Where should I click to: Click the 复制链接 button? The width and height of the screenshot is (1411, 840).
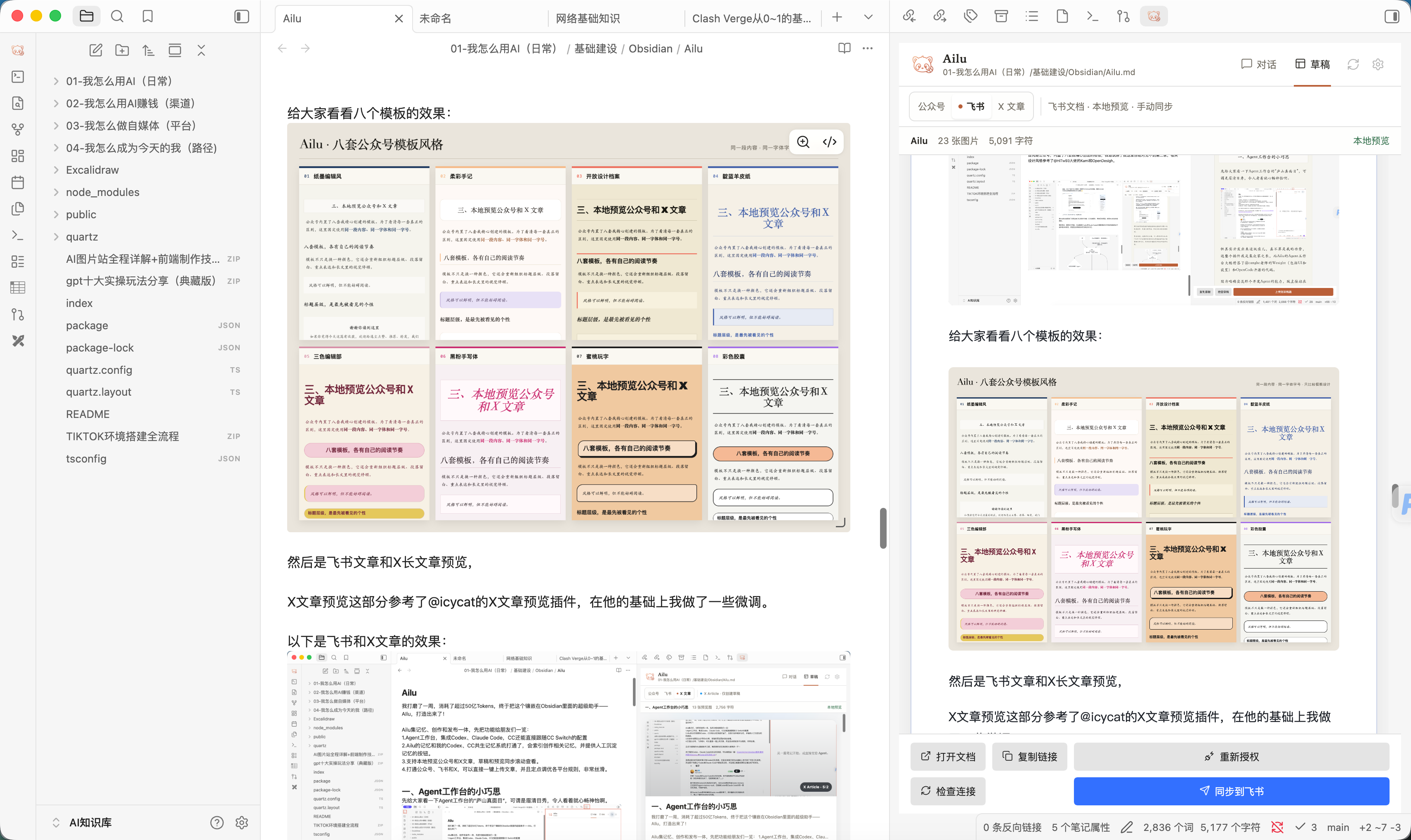point(1029,757)
